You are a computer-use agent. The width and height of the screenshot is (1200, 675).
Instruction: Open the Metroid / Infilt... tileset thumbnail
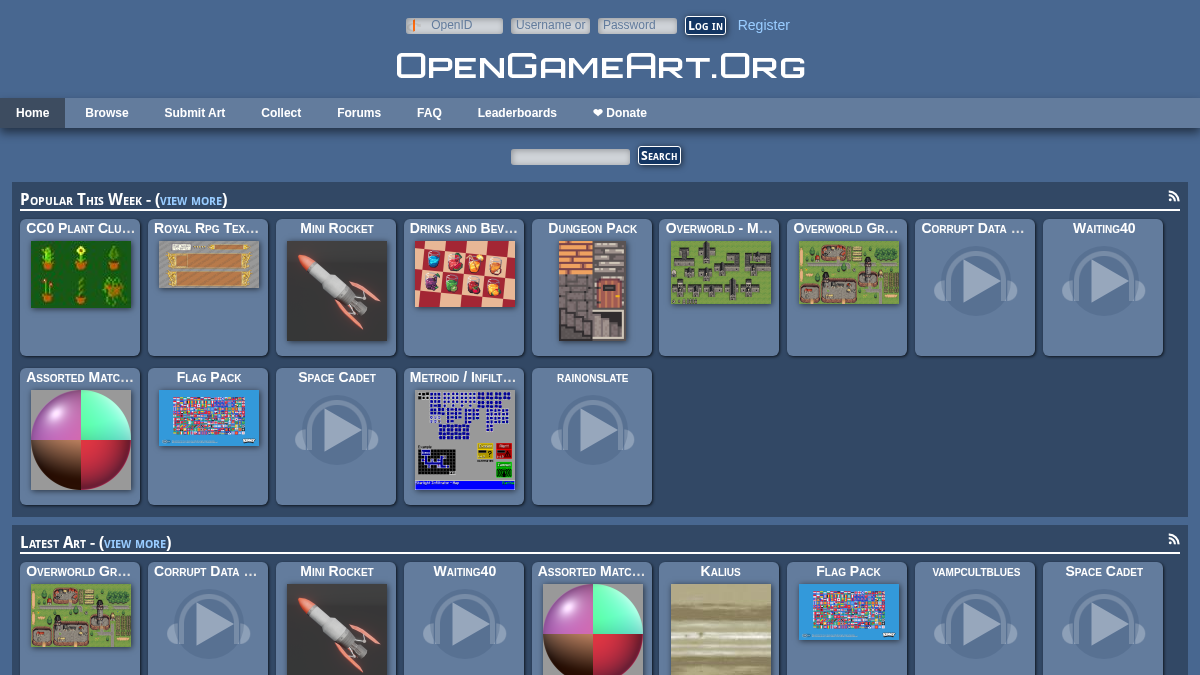[x=465, y=440]
